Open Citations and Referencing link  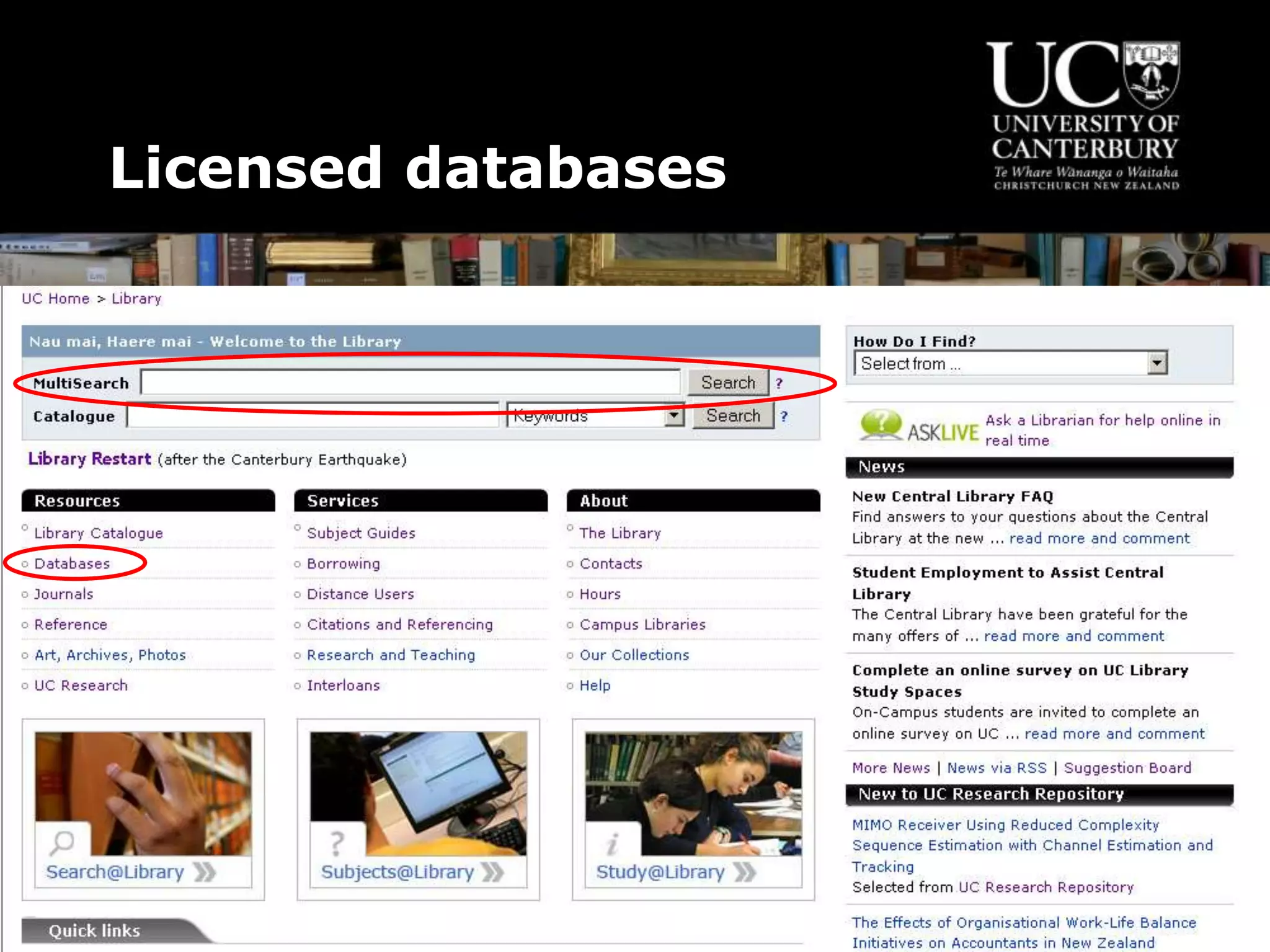pyautogui.click(x=400, y=624)
